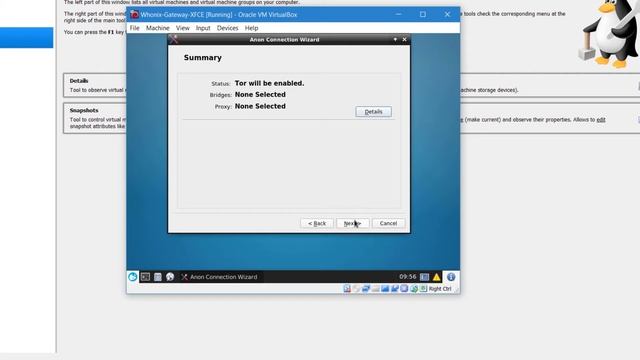This screenshot has height=360, width=640.
Task: Launch the web browser globe icon
Action: click(x=170, y=277)
